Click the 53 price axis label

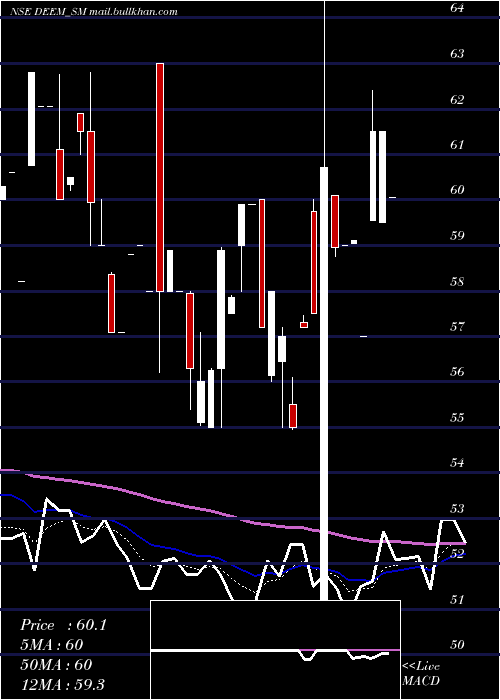click(x=457, y=508)
